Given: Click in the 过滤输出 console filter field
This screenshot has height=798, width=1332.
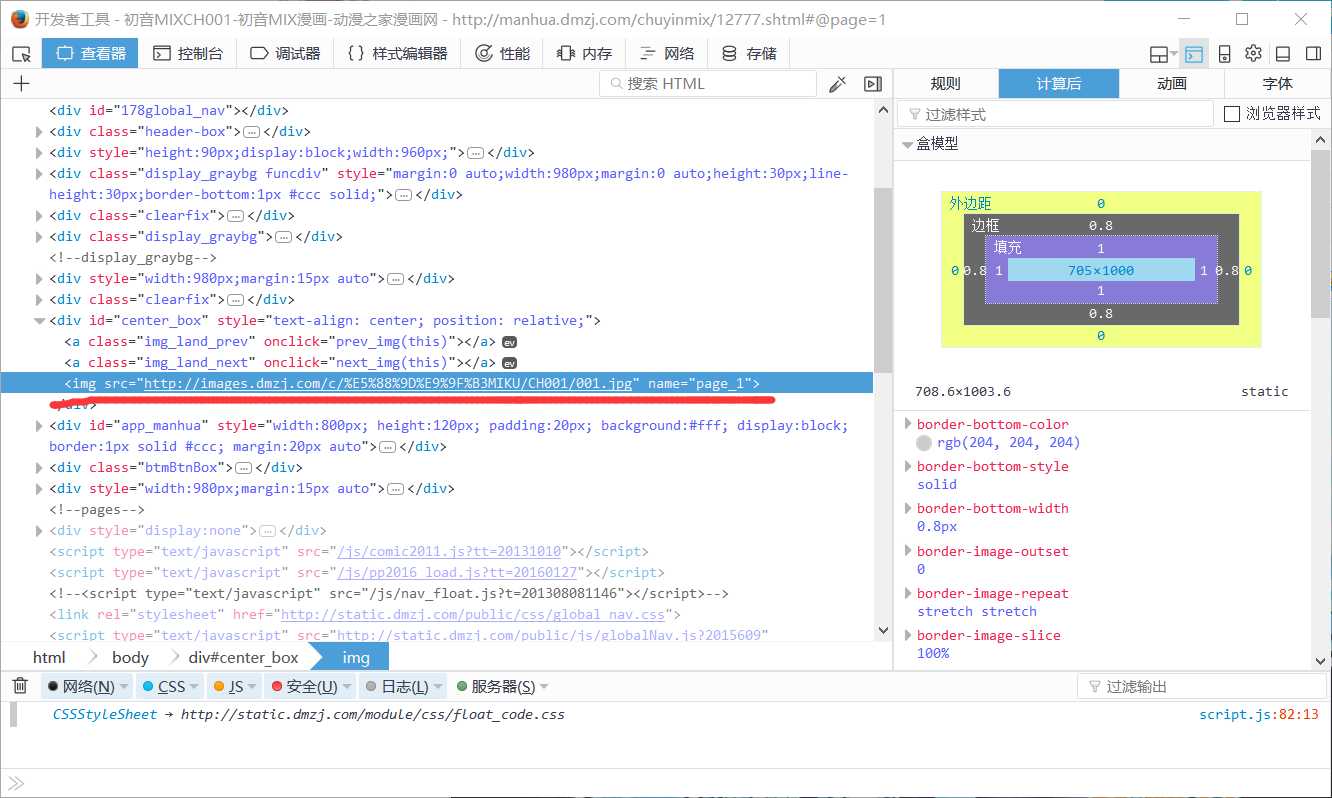Looking at the screenshot, I should 1200,687.
